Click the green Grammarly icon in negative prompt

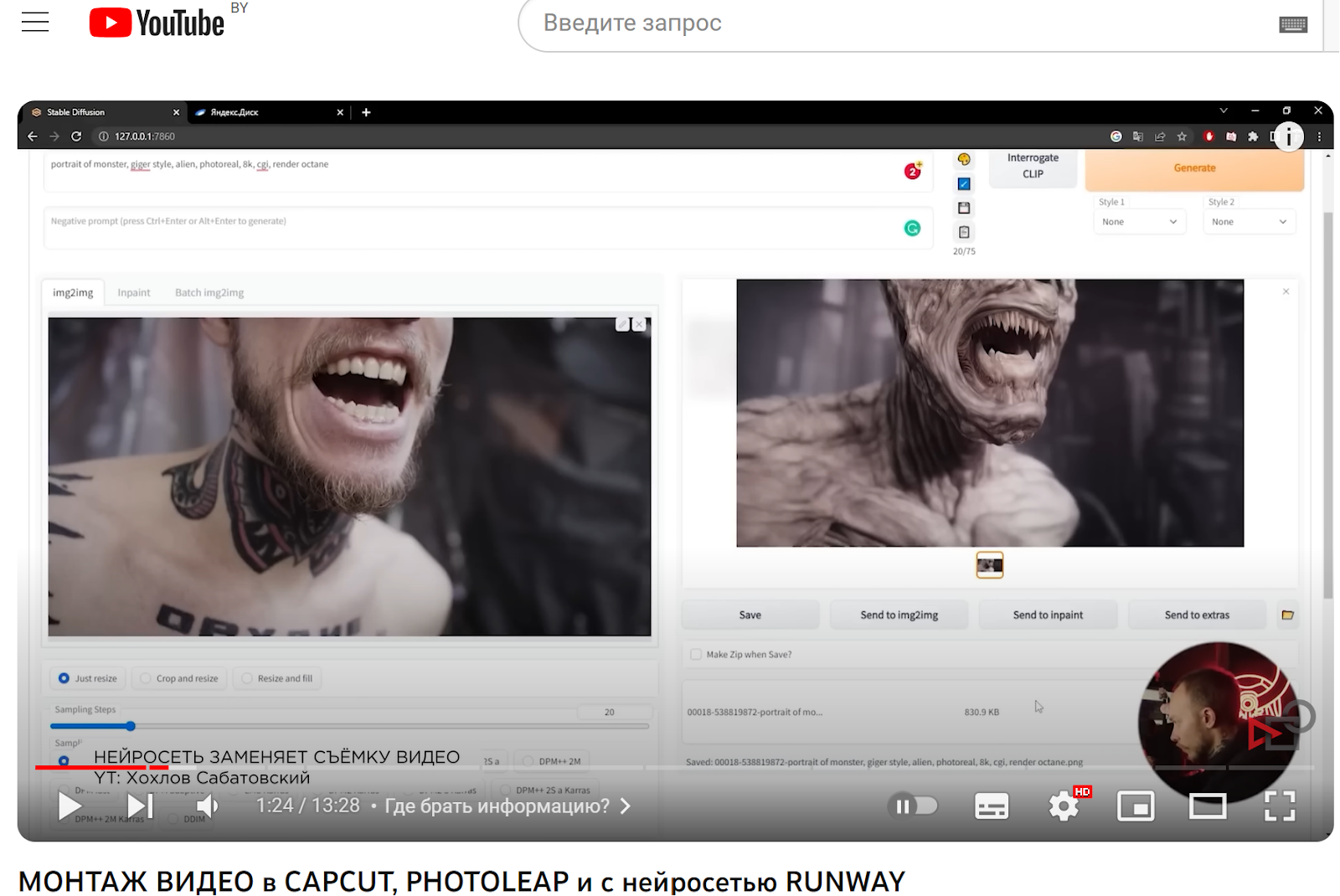[912, 228]
